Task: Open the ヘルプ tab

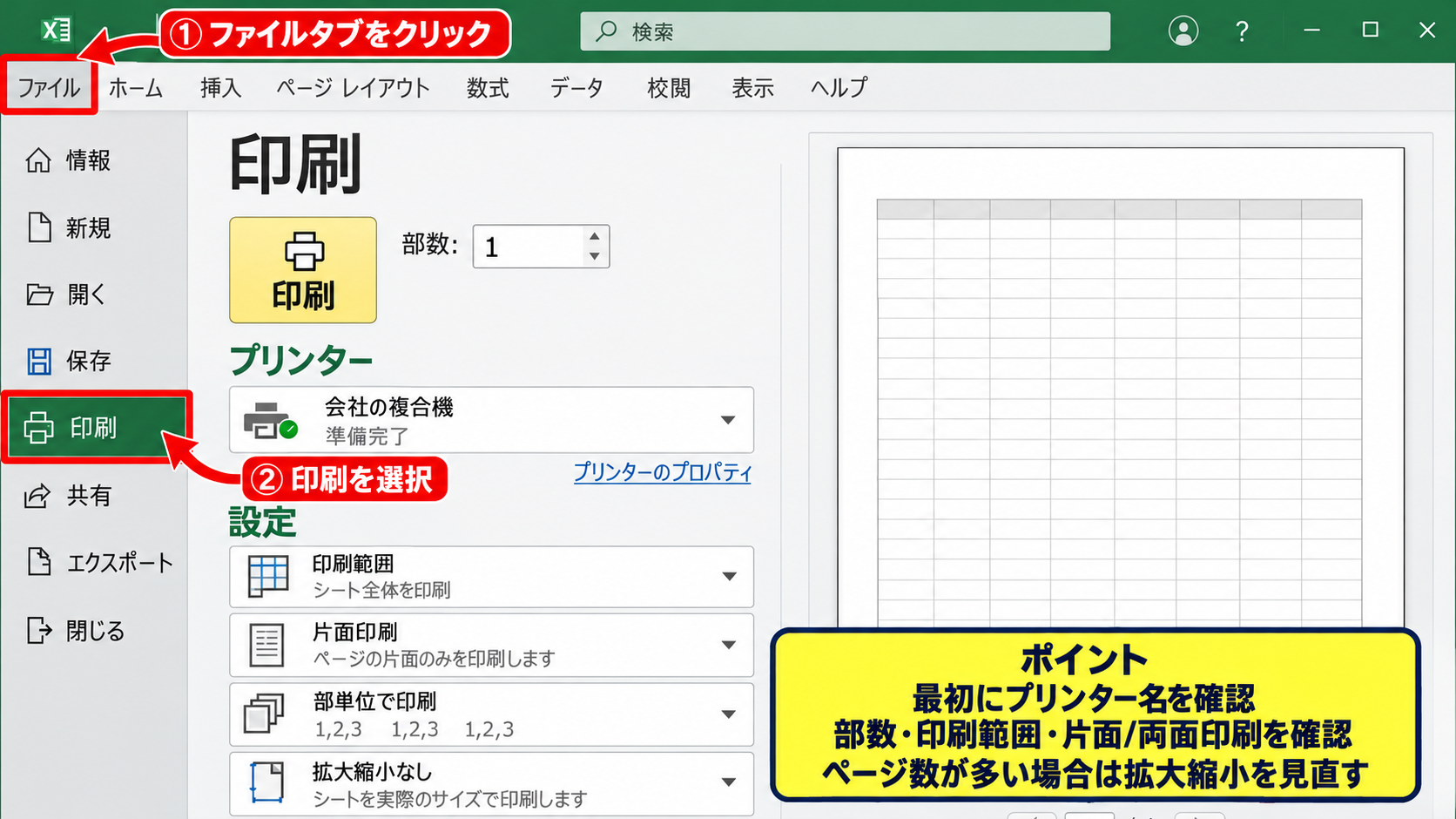Action: pyautogui.click(x=839, y=88)
